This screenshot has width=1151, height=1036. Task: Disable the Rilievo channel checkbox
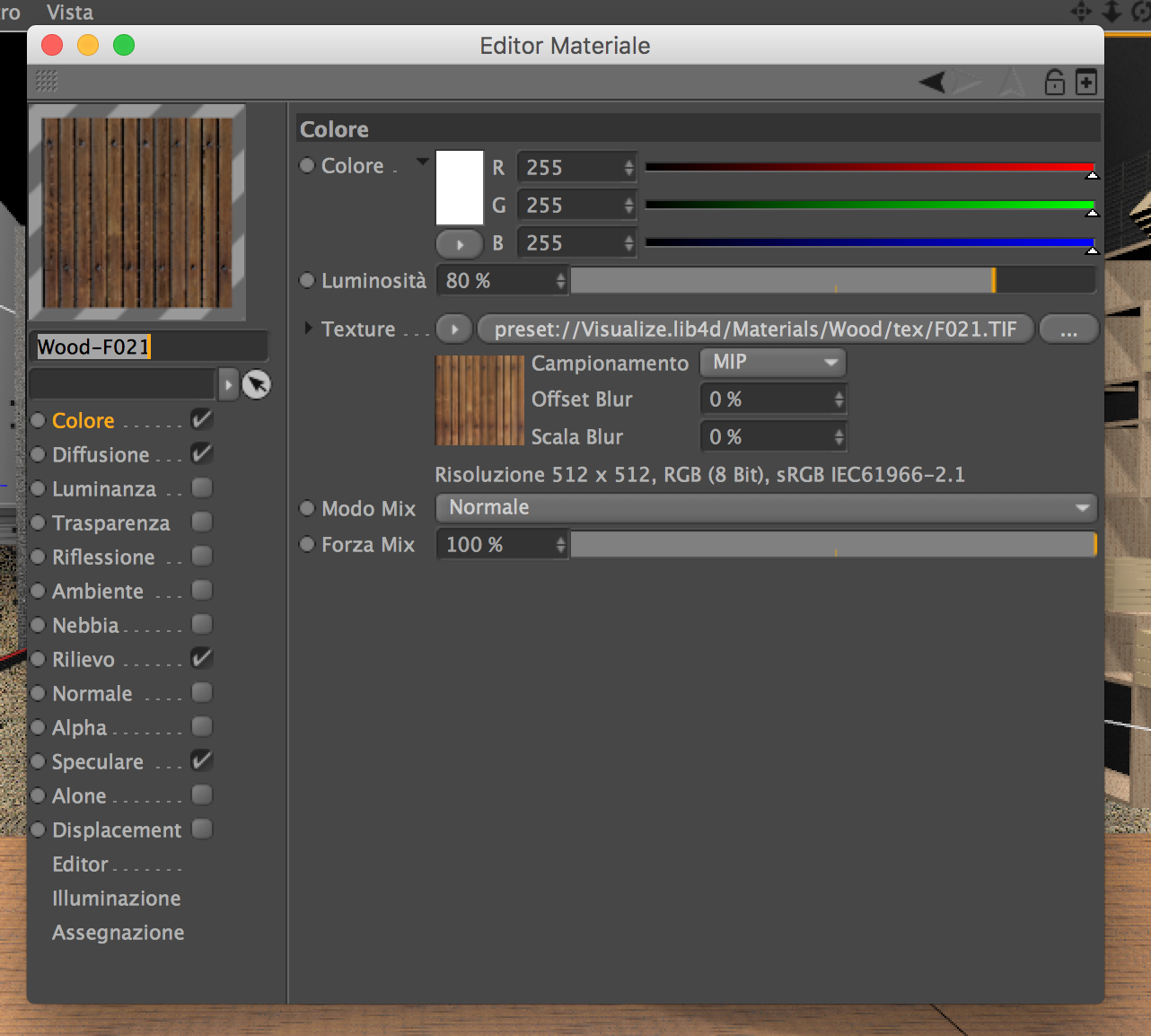(202, 658)
